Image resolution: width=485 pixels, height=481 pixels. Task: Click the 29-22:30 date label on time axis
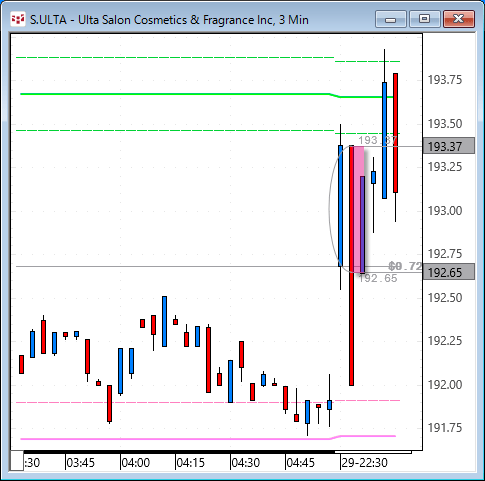coord(365,463)
